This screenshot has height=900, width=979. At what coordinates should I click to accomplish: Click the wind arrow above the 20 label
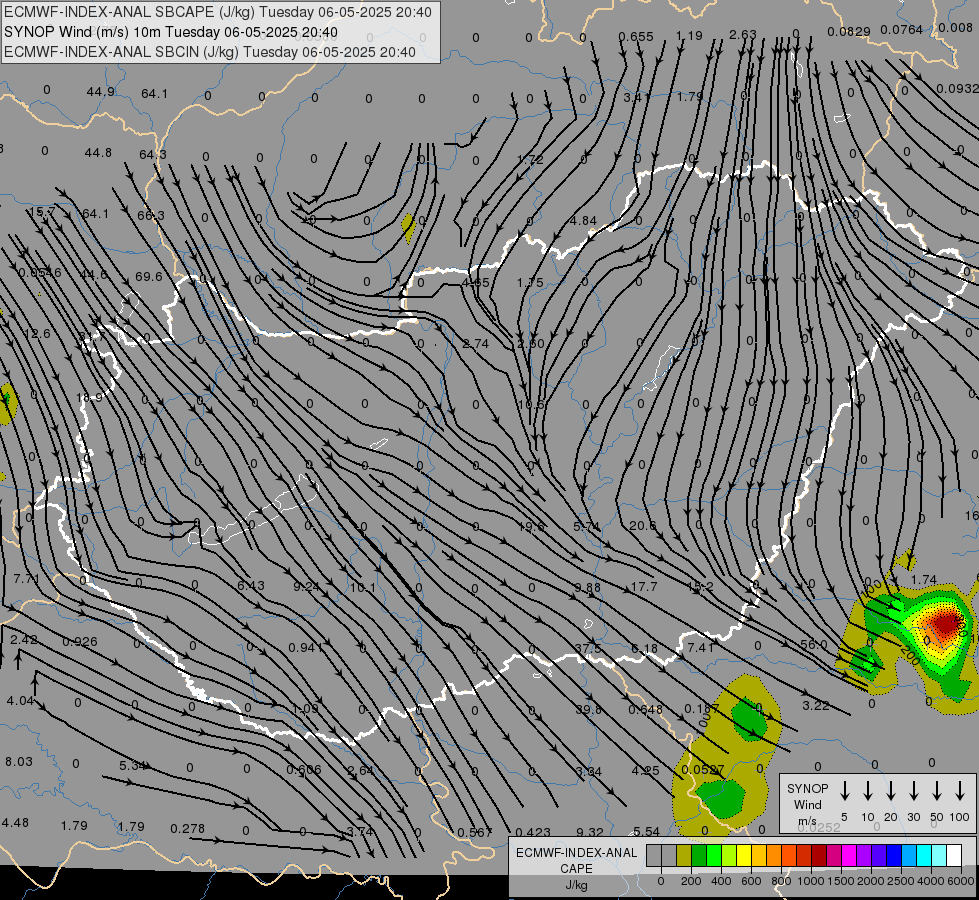tap(891, 791)
